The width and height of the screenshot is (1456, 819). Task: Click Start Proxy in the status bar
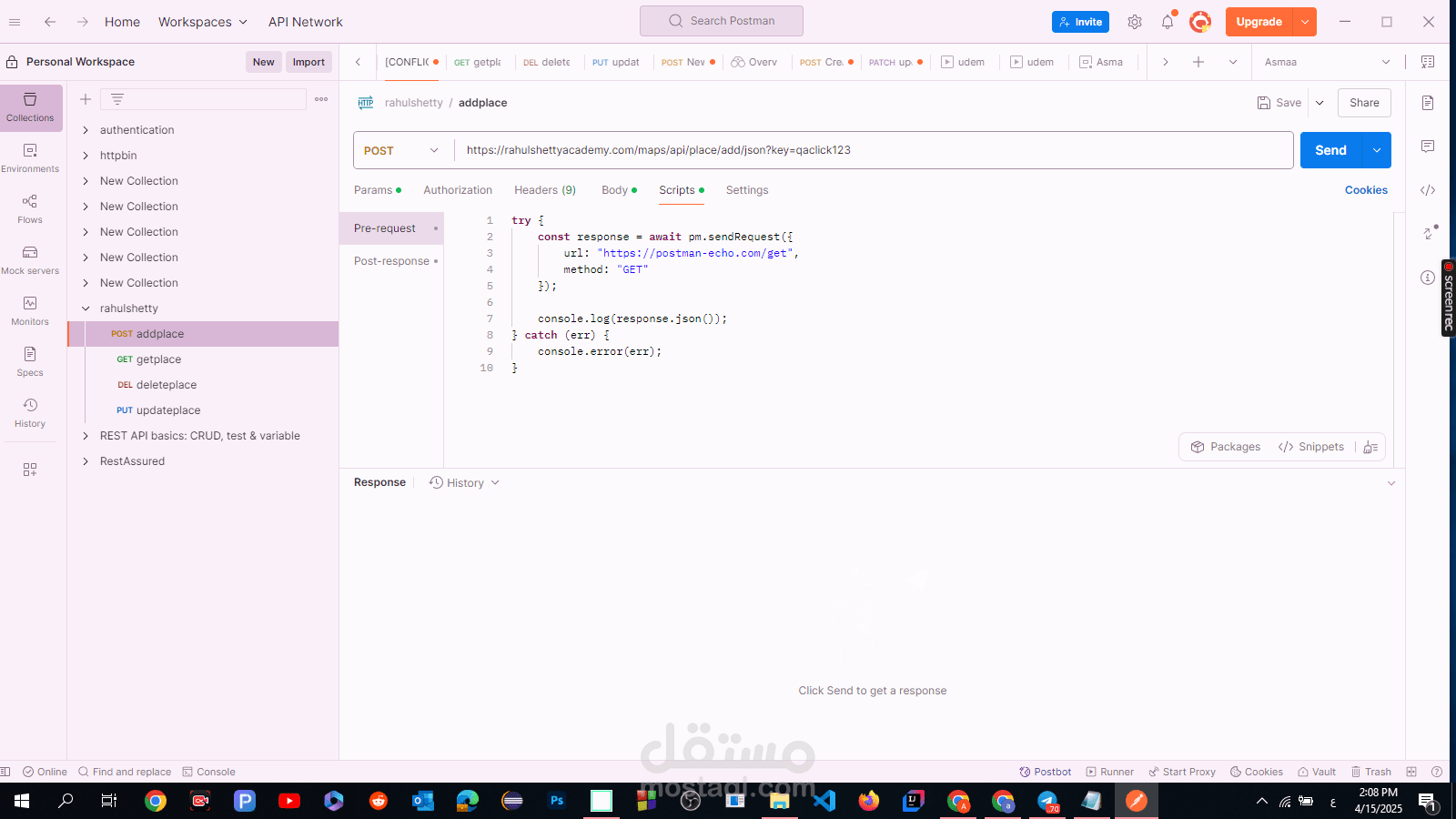tap(1181, 771)
